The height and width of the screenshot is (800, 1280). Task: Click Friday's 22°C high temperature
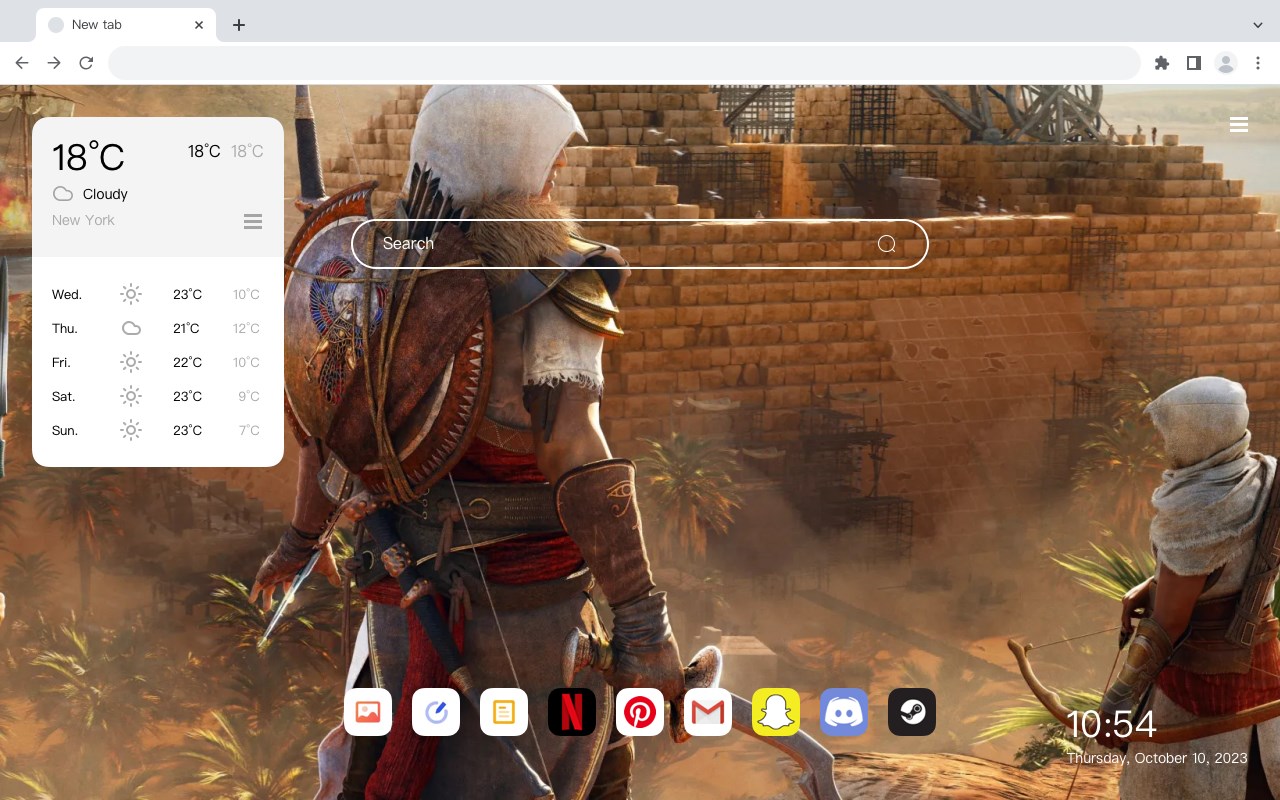(187, 362)
